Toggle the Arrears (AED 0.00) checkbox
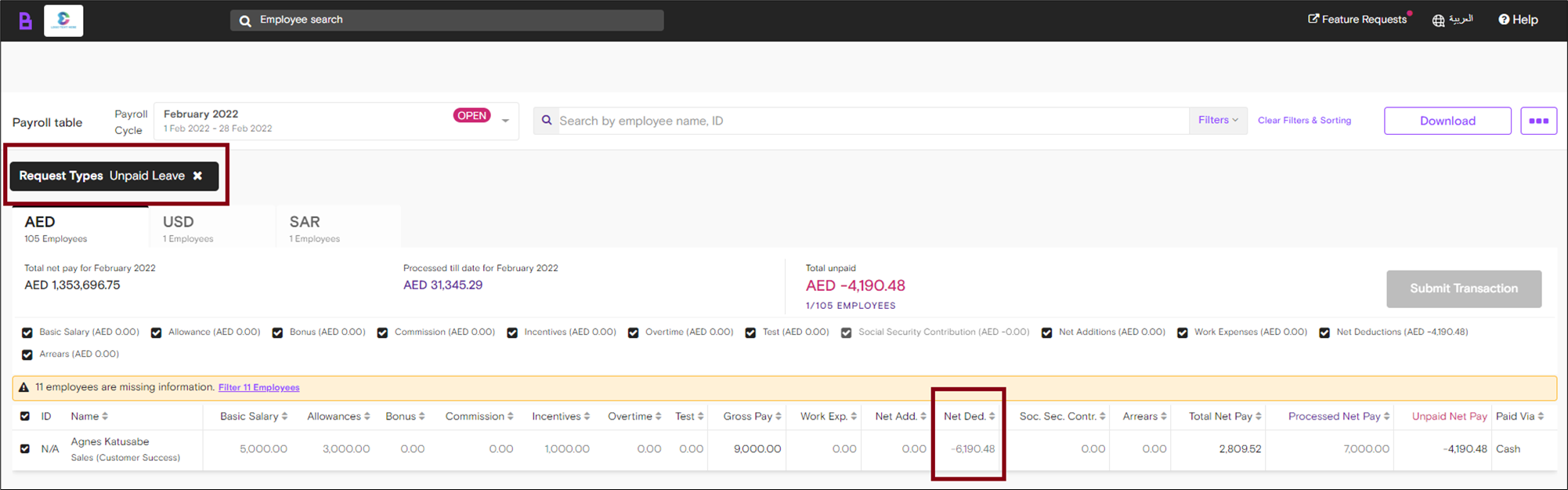The image size is (1568, 490). pos(27,354)
